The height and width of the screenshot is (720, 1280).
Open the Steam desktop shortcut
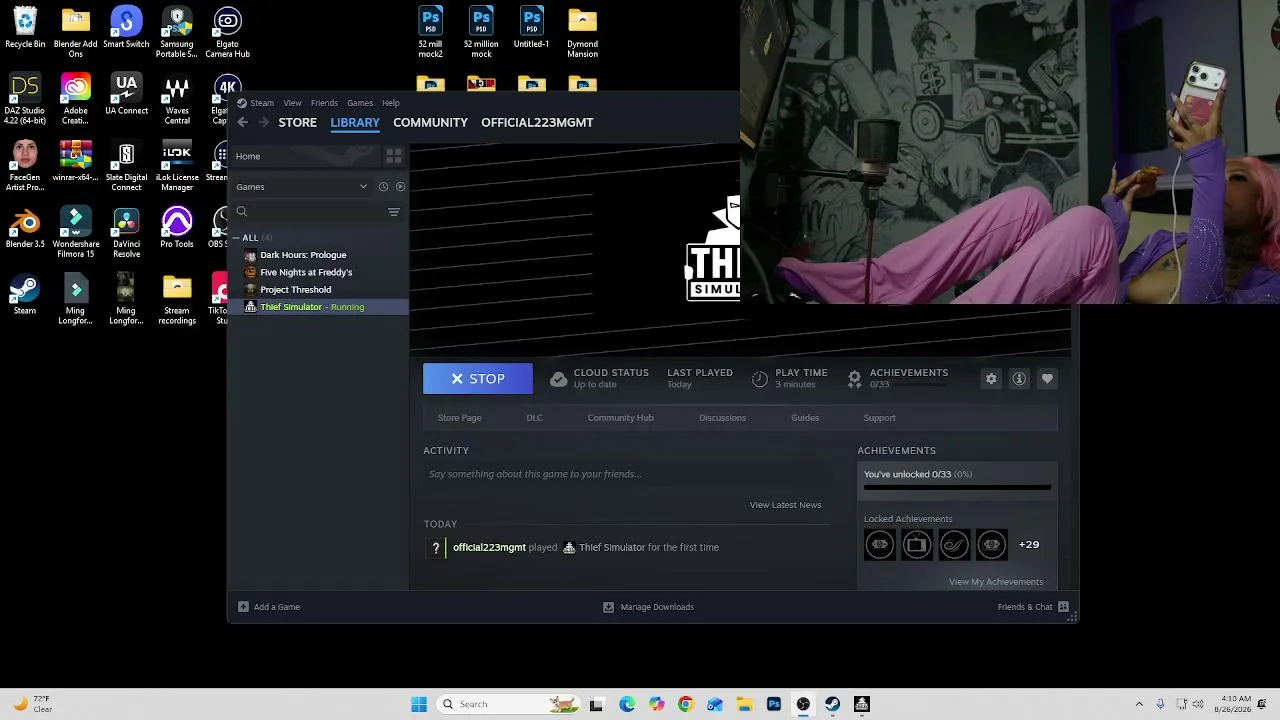pyautogui.click(x=25, y=296)
